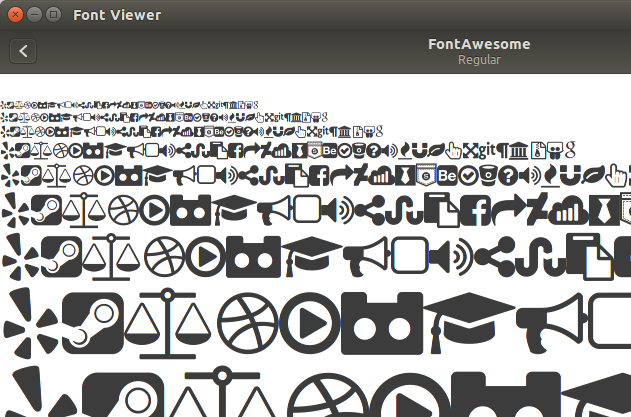
Task: Click the largest fully visible megaphone glyph
Action: [550, 323]
